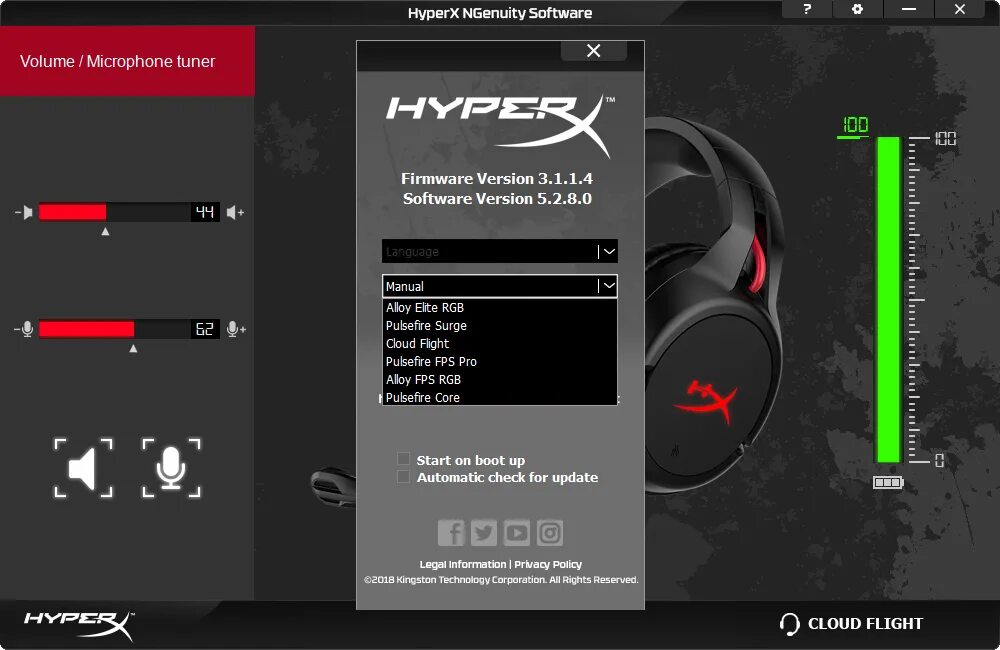Viewport: 1000px width, 650px height.
Task: Click the Firmware Version 3.1.1.4 text
Action: (497, 179)
